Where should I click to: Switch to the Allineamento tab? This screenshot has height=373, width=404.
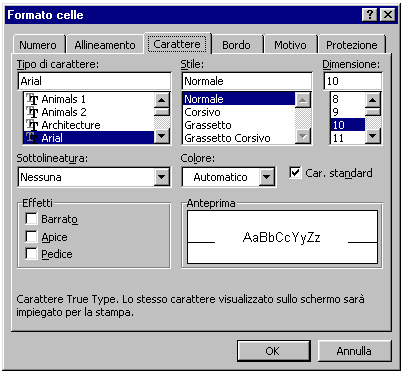[105, 45]
